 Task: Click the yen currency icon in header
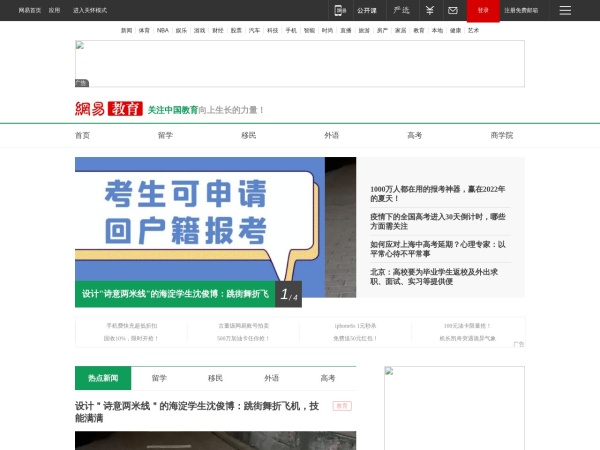coord(429,10)
